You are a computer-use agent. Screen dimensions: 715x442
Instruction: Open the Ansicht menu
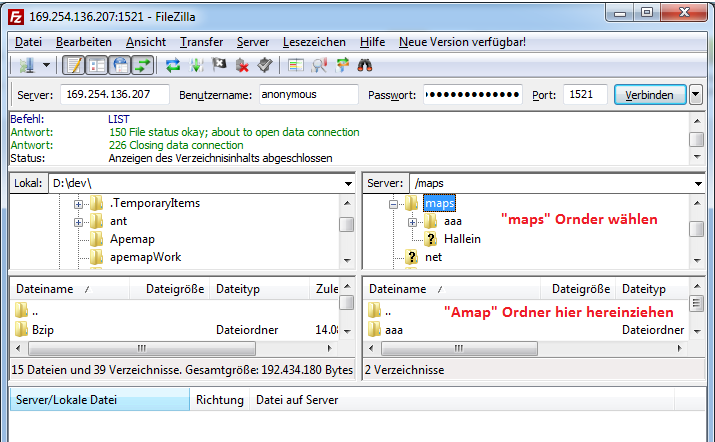pyautogui.click(x=146, y=42)
